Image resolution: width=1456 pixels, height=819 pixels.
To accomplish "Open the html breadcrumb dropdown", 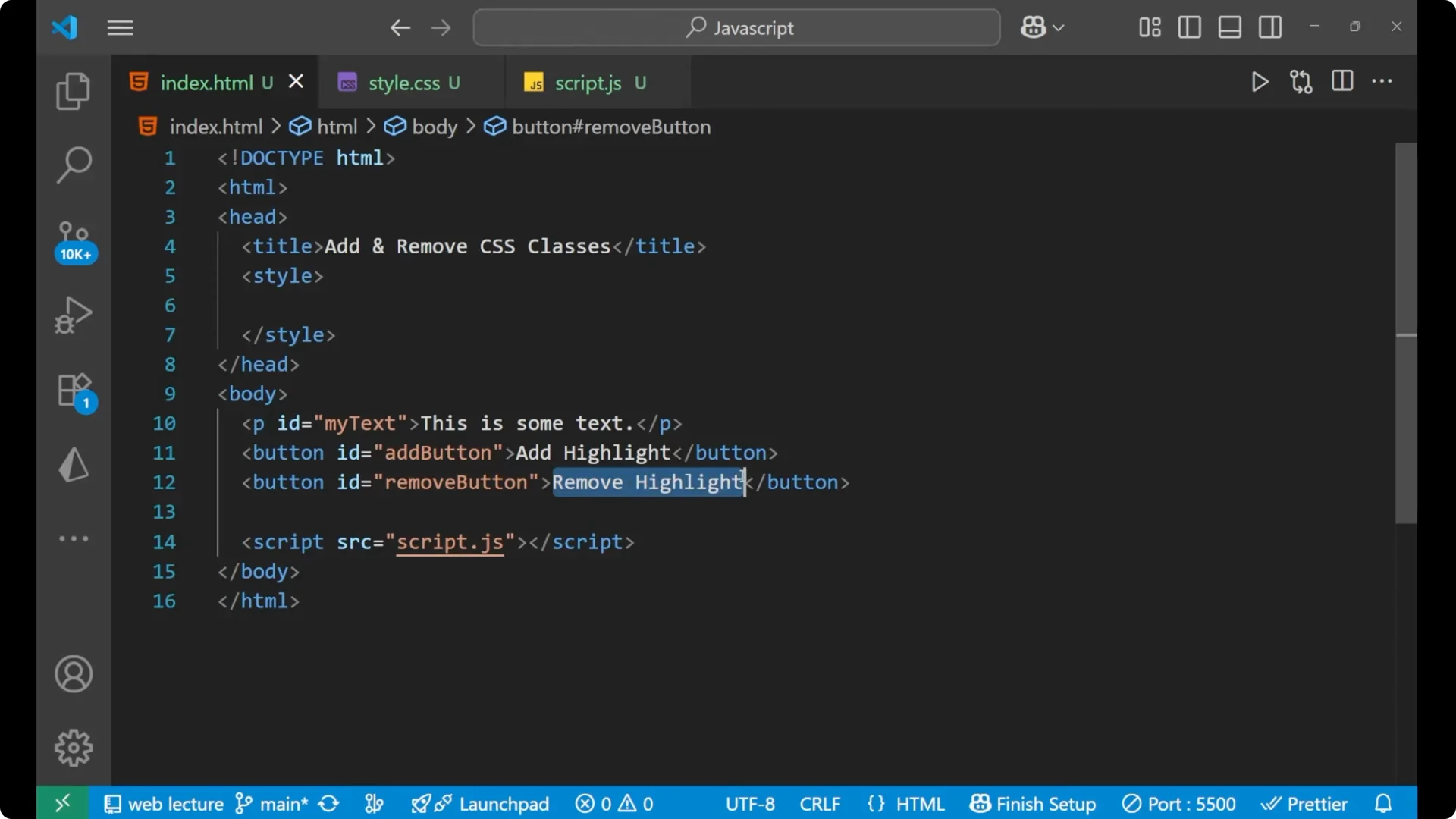I will pyautogui.click(x=336, y=127).
